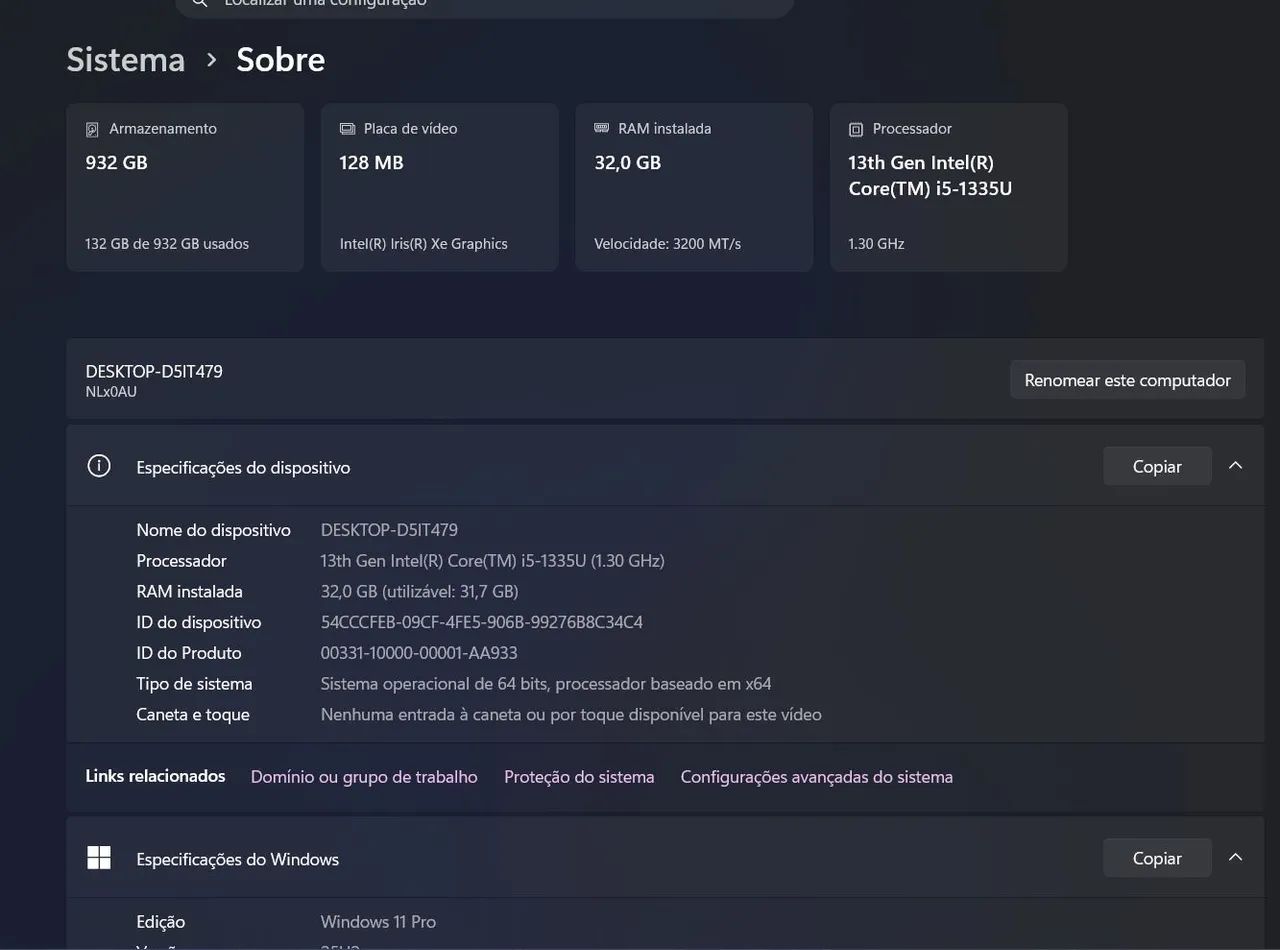Click the NLx0AU model text

pos(111,392)
